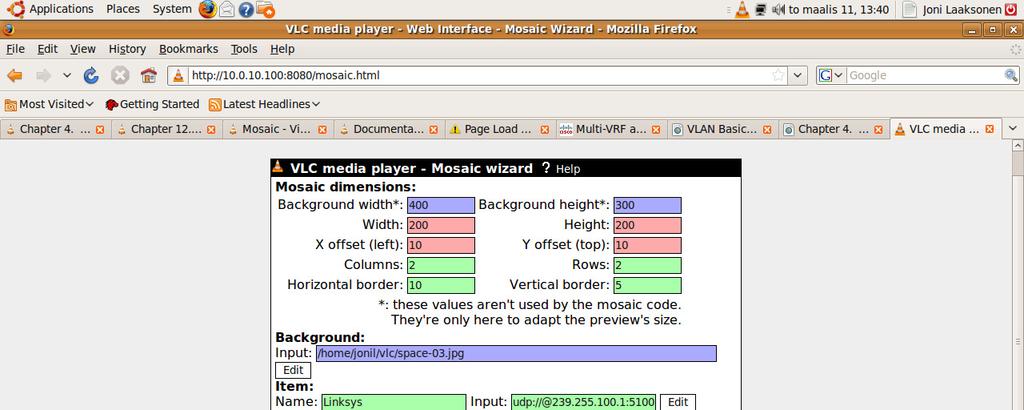Open the Places menu
Image resolution: width=1024 pixels, height=410 pixels.
click(x=123, y=9)
